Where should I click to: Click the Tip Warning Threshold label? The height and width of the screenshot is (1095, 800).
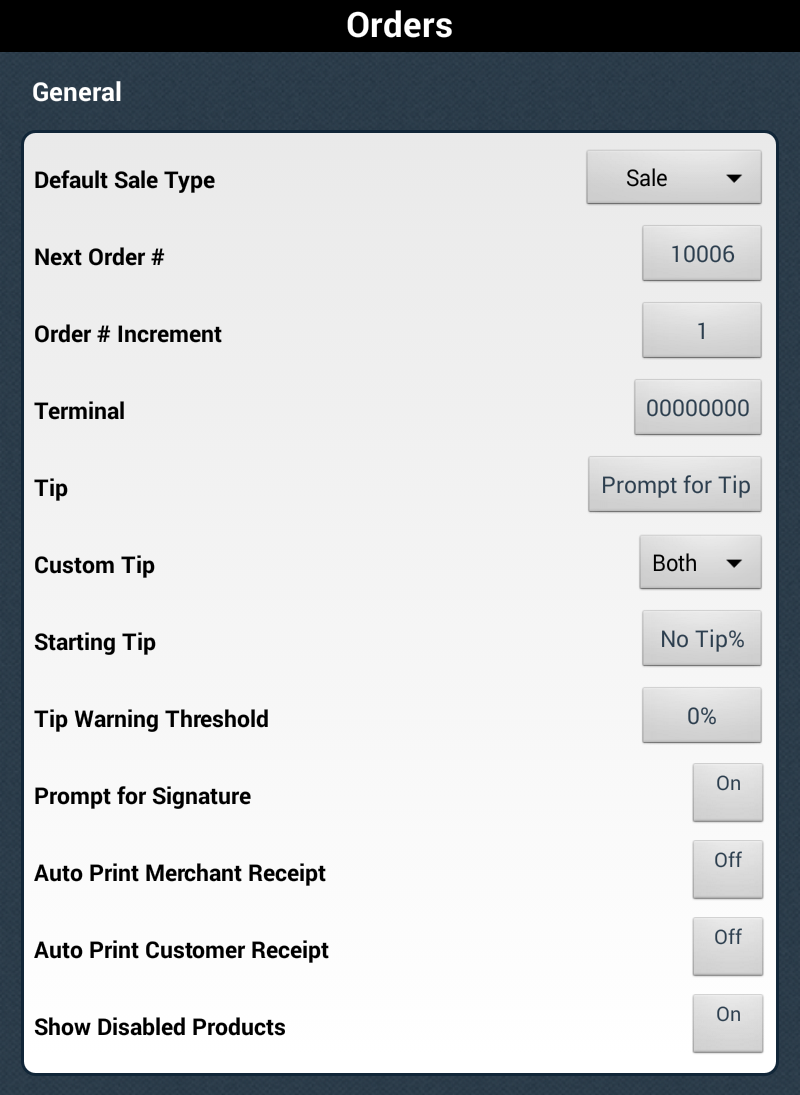[151, 720]
